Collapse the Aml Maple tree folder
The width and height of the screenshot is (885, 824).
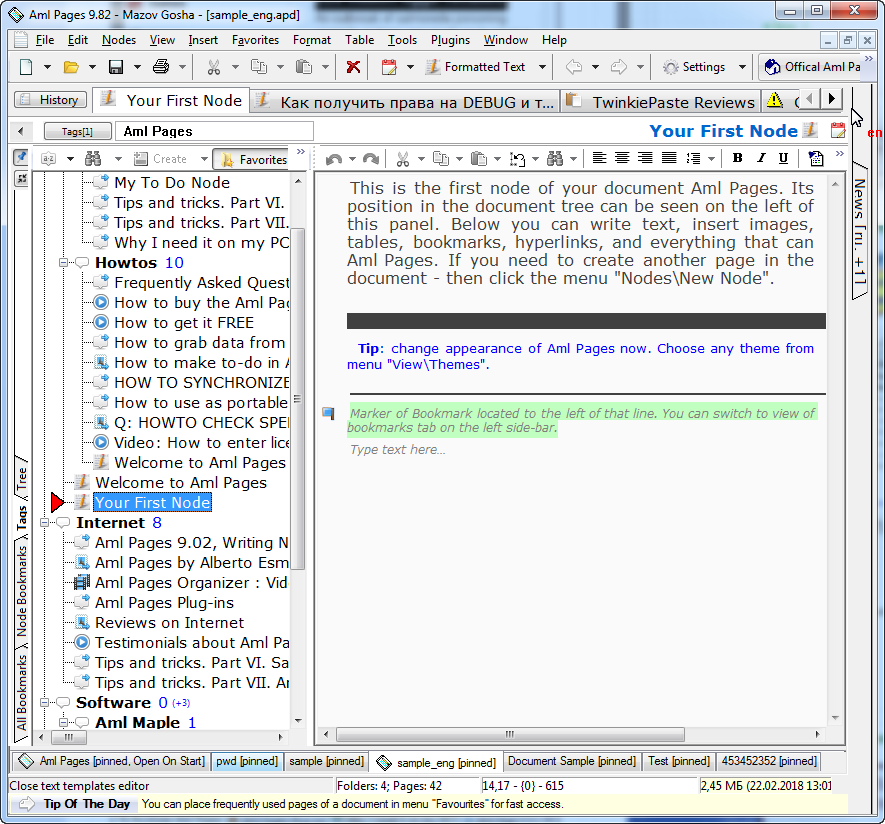pyautogui.click(x=63, y=722)
